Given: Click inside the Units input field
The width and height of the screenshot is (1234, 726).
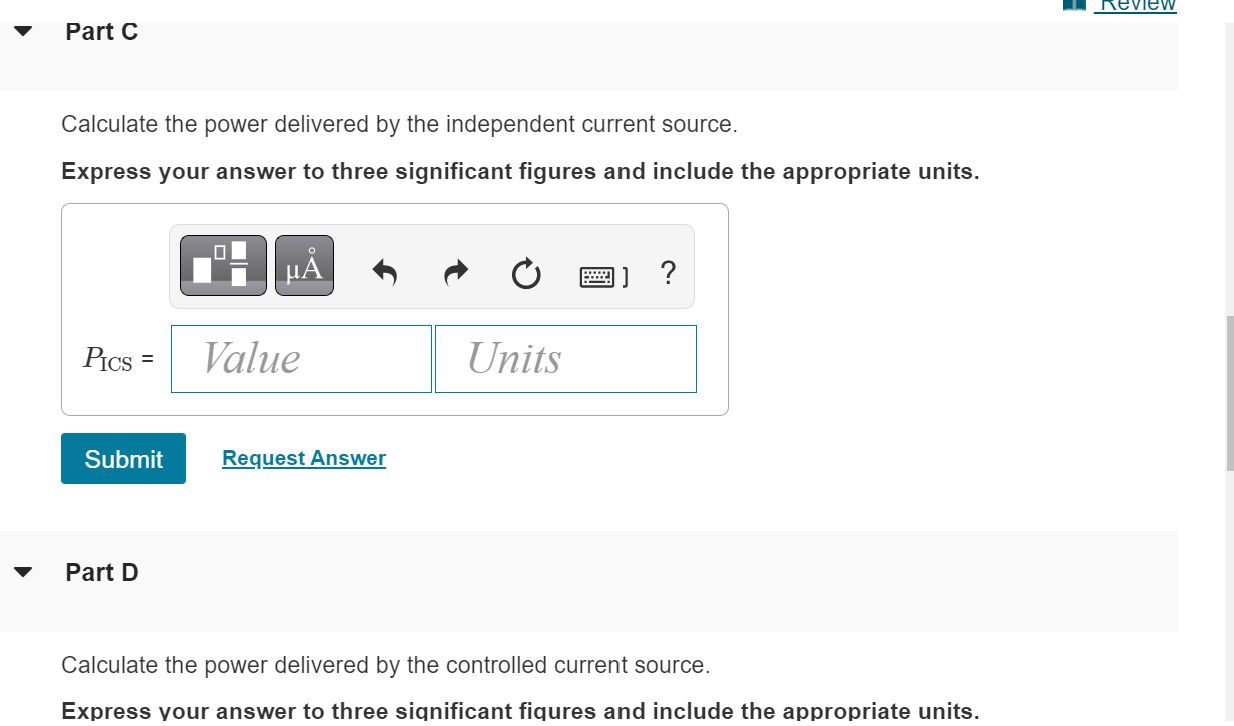Looking at the screenshot, I should point(565,358).
